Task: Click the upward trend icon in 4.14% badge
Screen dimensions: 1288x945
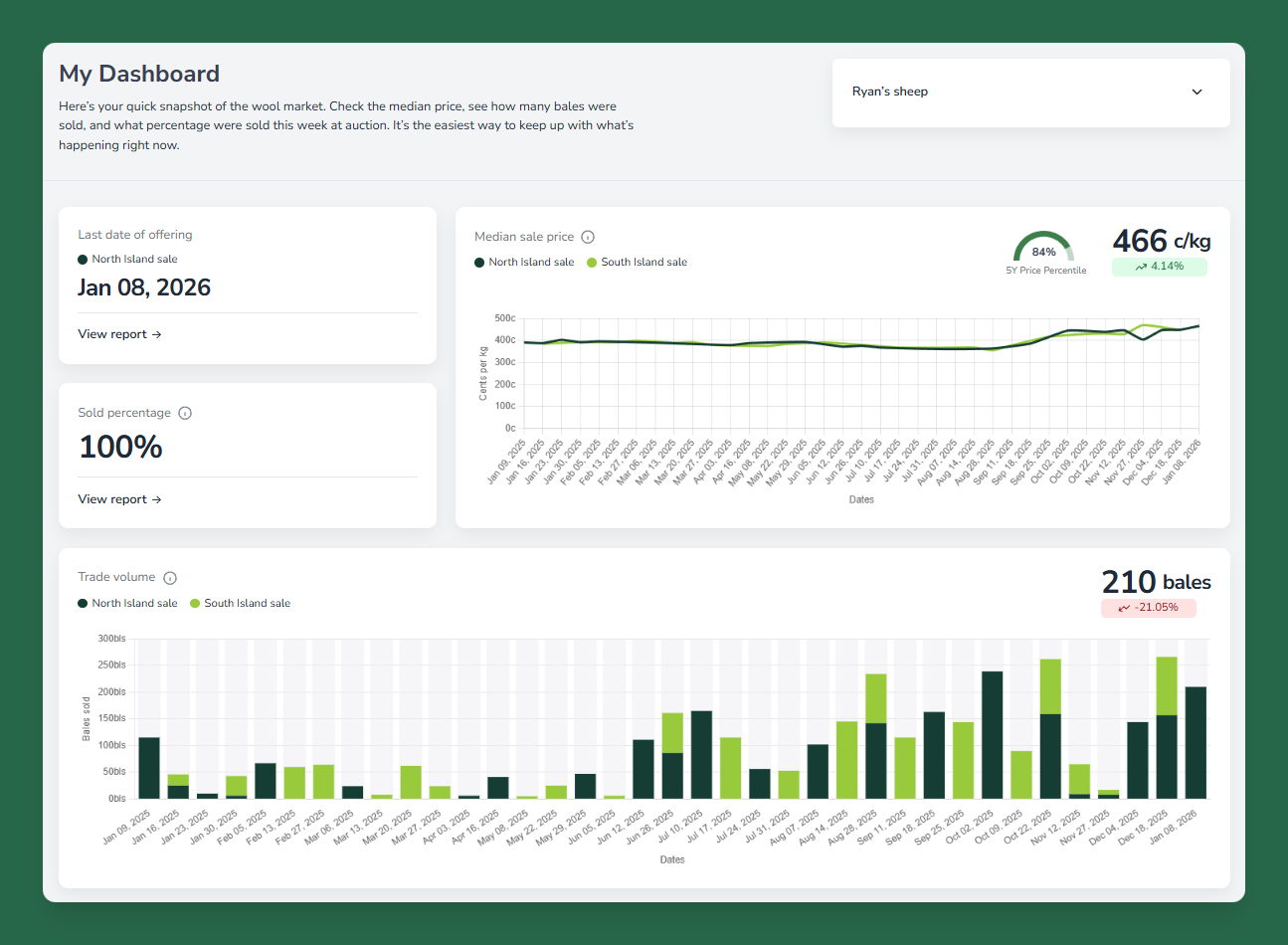Action: 1140,267
